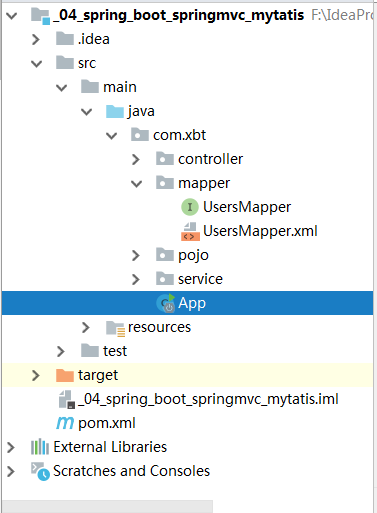Click the horizontal scrollbar thumb at bottom

pos(107,506)
